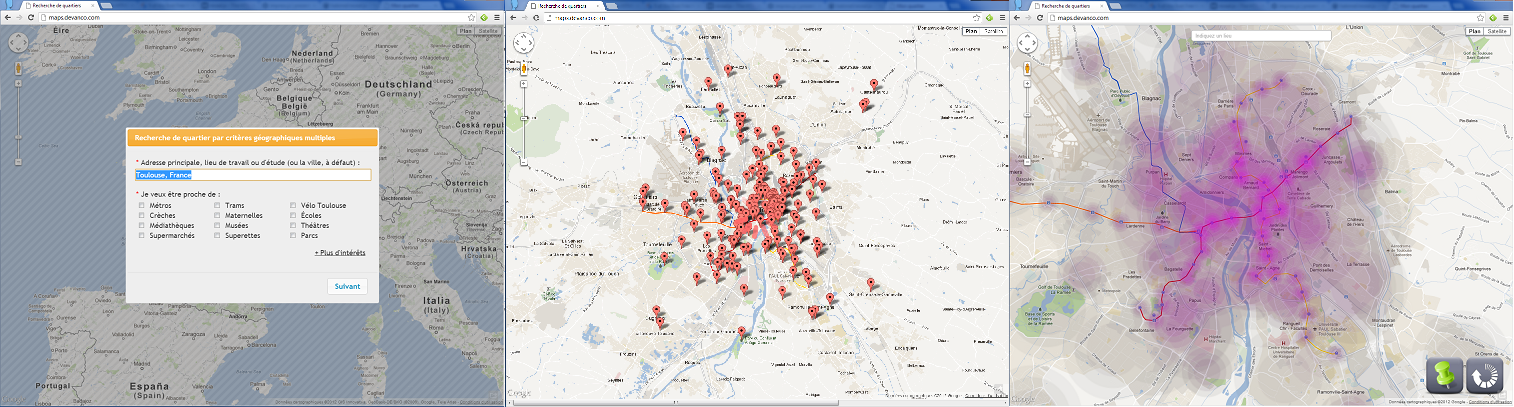Viewport: 1514px width, 407px height.
Task: Zoom in with plus button on the left map
Action: tap(18, 83)
